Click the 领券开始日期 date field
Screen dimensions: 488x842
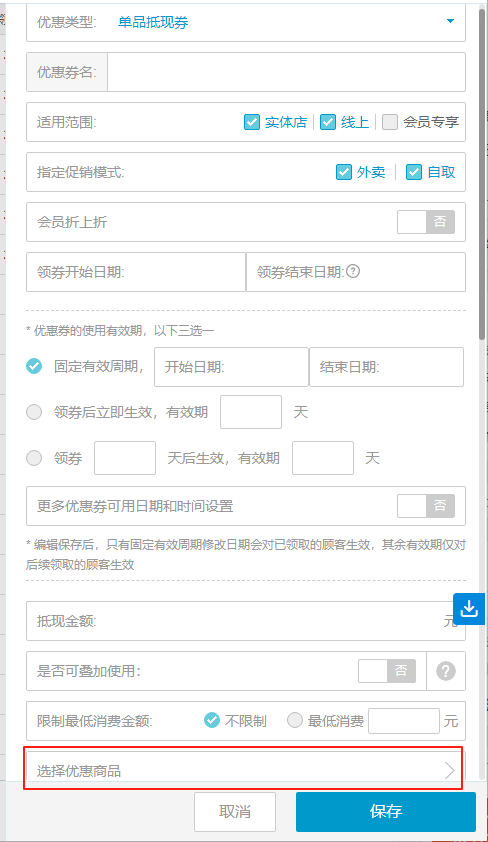point(136,272)
